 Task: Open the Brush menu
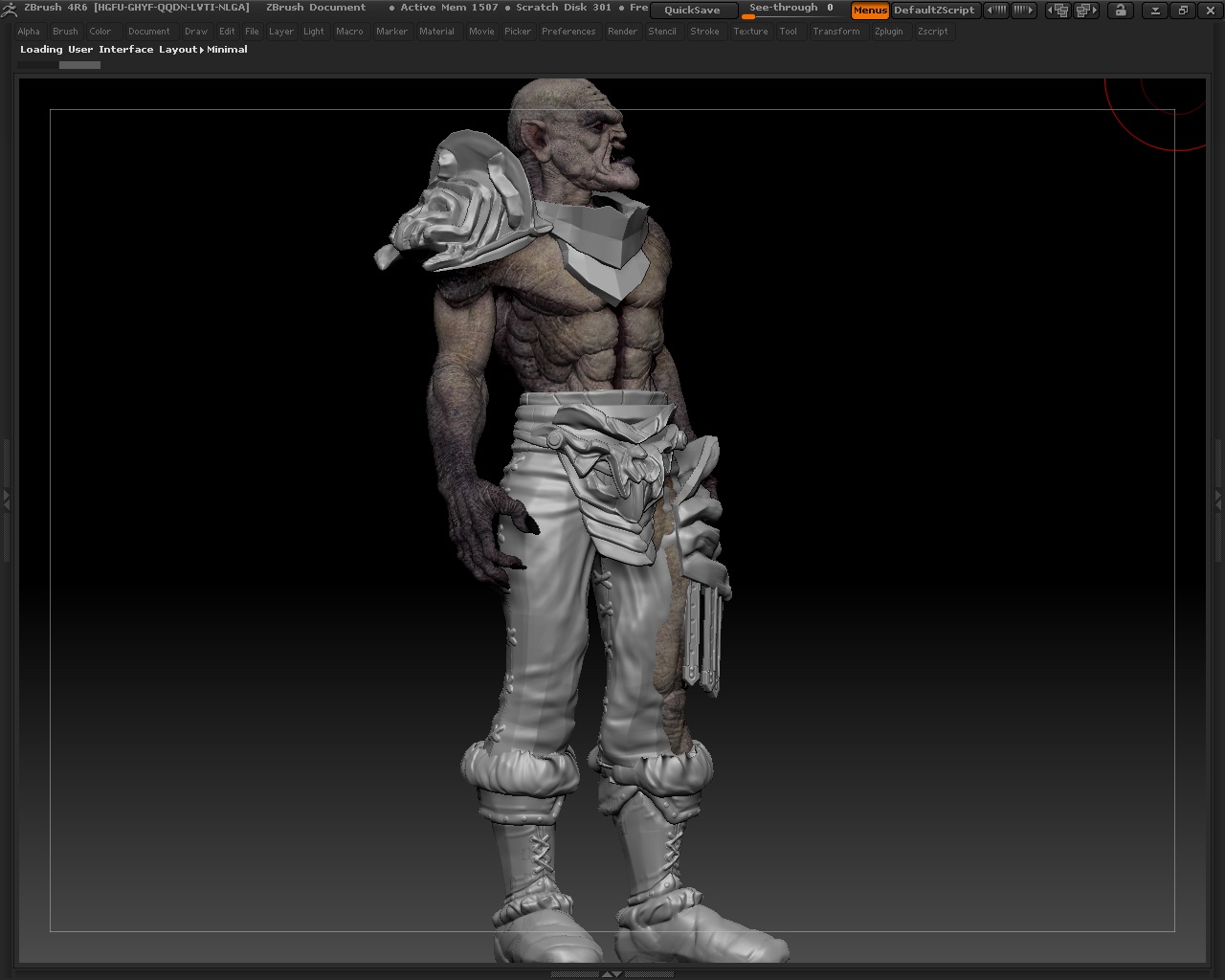tap(65, 32)
